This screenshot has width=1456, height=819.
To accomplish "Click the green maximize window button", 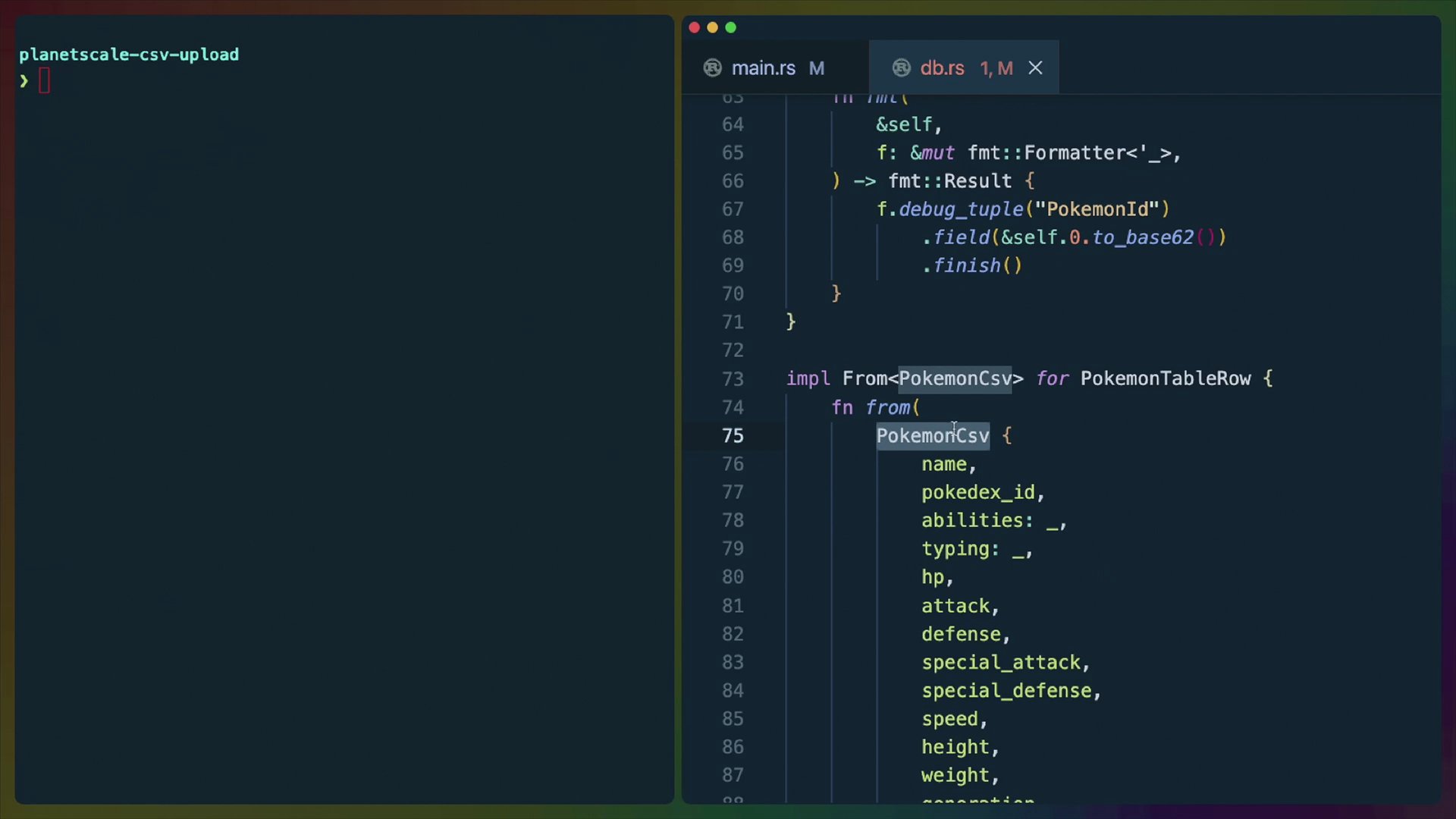I will click(730, 27).
